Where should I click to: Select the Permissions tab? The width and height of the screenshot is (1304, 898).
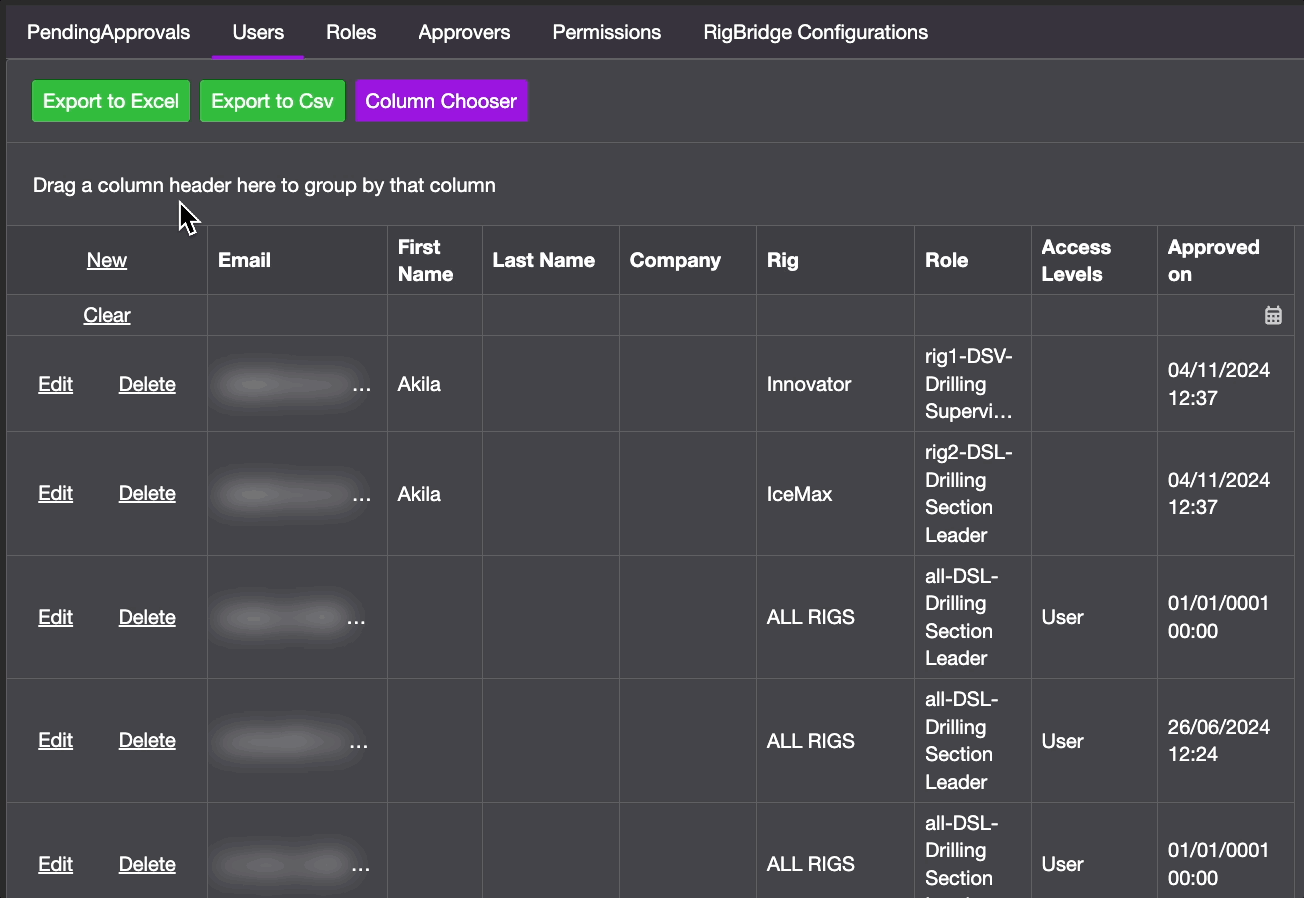(x=606, y=32)
